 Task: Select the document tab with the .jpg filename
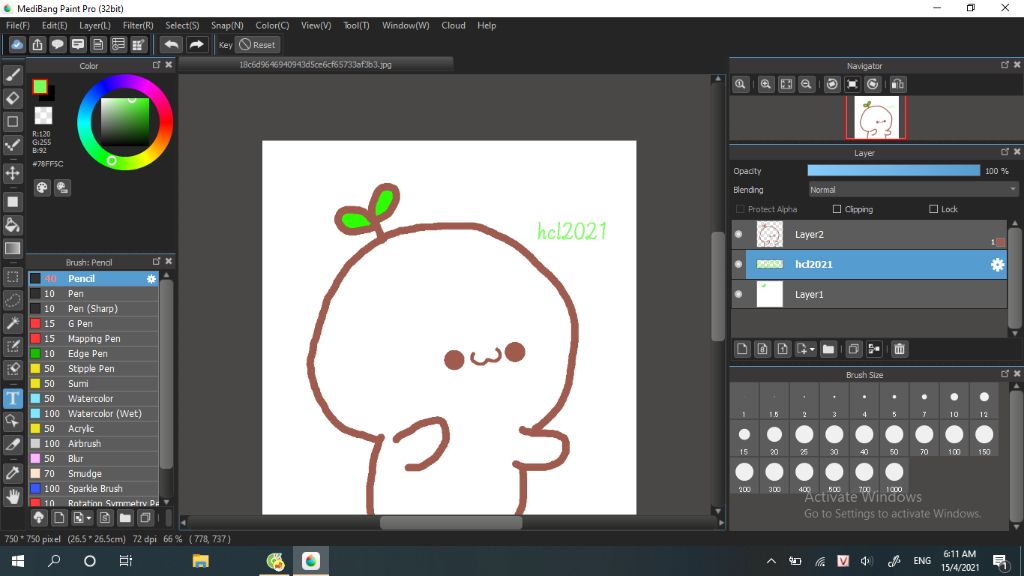pos(315,65)
